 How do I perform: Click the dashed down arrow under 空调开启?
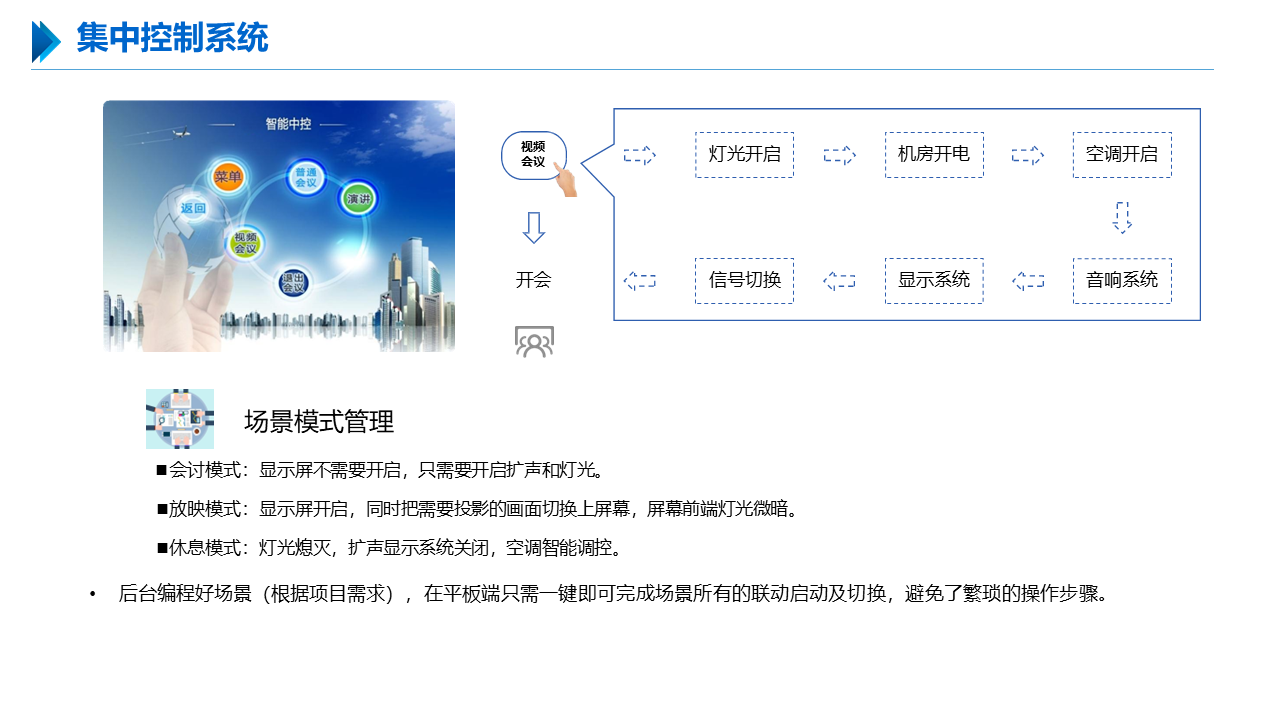[1122, 217]
